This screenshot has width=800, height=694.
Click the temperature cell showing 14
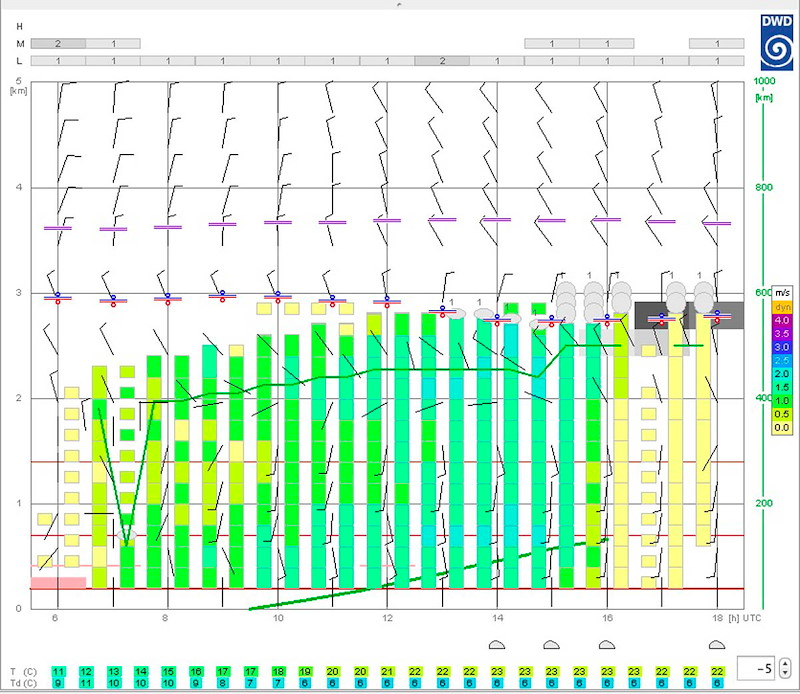(141, 672)
